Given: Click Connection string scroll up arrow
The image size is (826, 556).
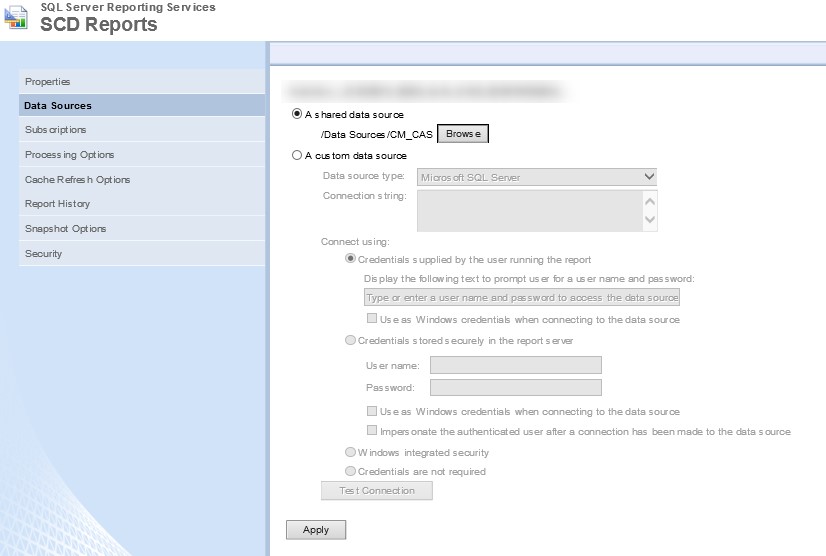Looking at the screenshot, I should (x=650, y=201).
